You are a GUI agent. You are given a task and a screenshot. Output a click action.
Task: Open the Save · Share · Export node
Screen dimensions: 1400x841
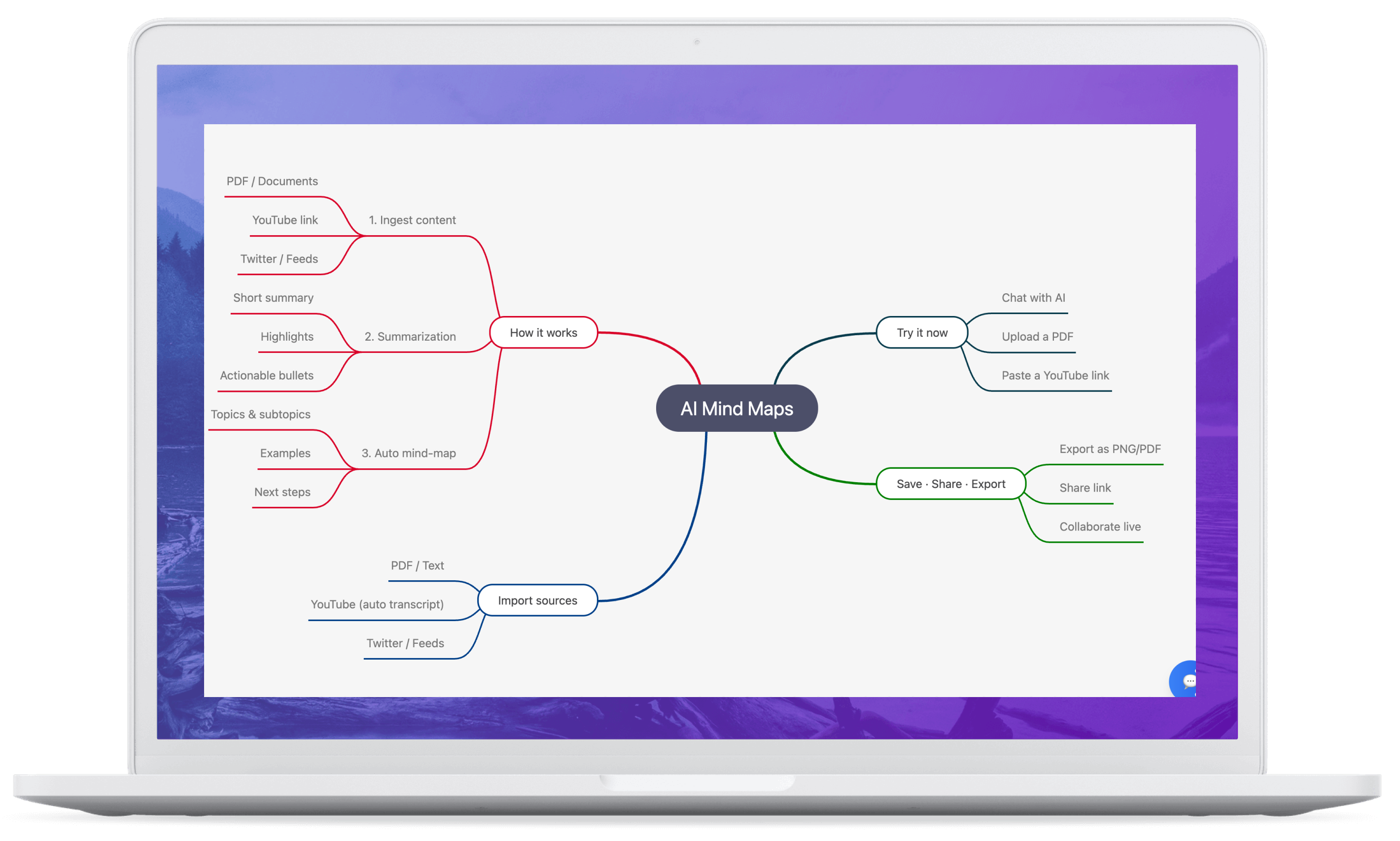[x=951, y=484]
